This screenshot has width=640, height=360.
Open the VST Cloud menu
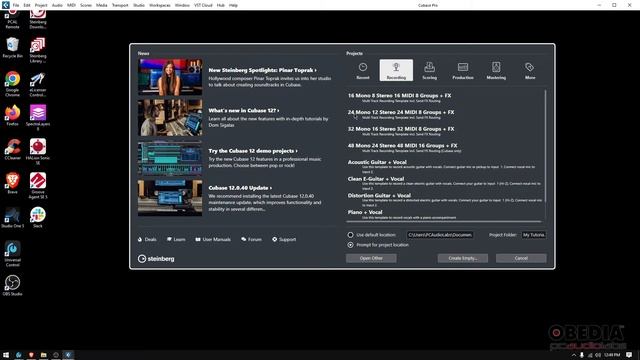(x=203, y=5)
